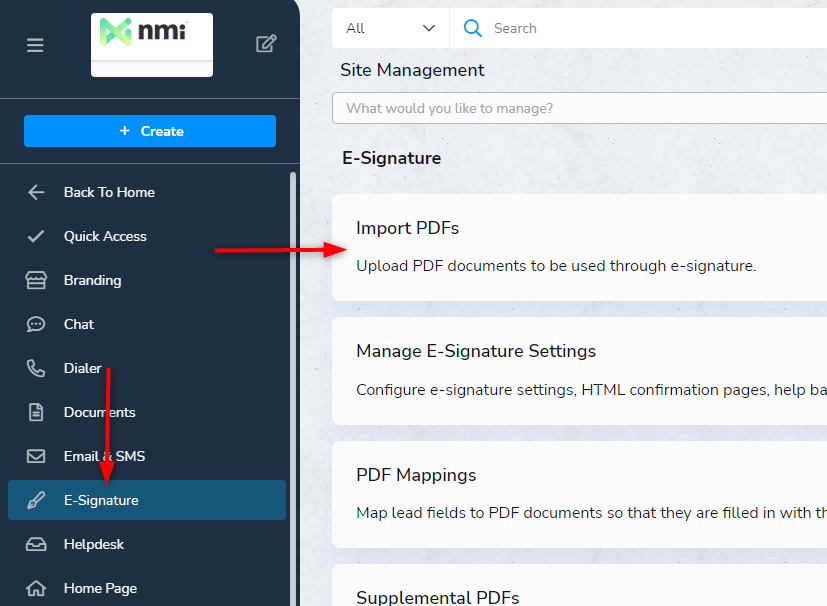
Task: Click the blue Create button
Action: click(x=150, y=131)
